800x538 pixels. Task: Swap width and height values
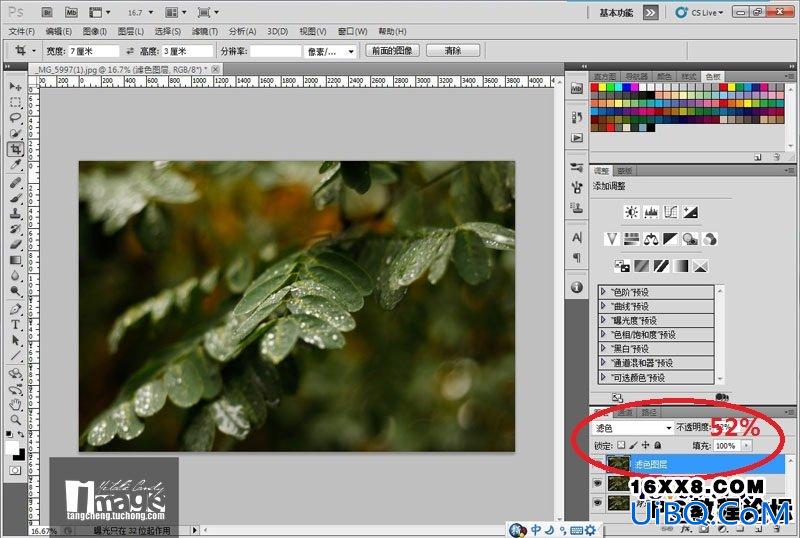coord(130,51)
